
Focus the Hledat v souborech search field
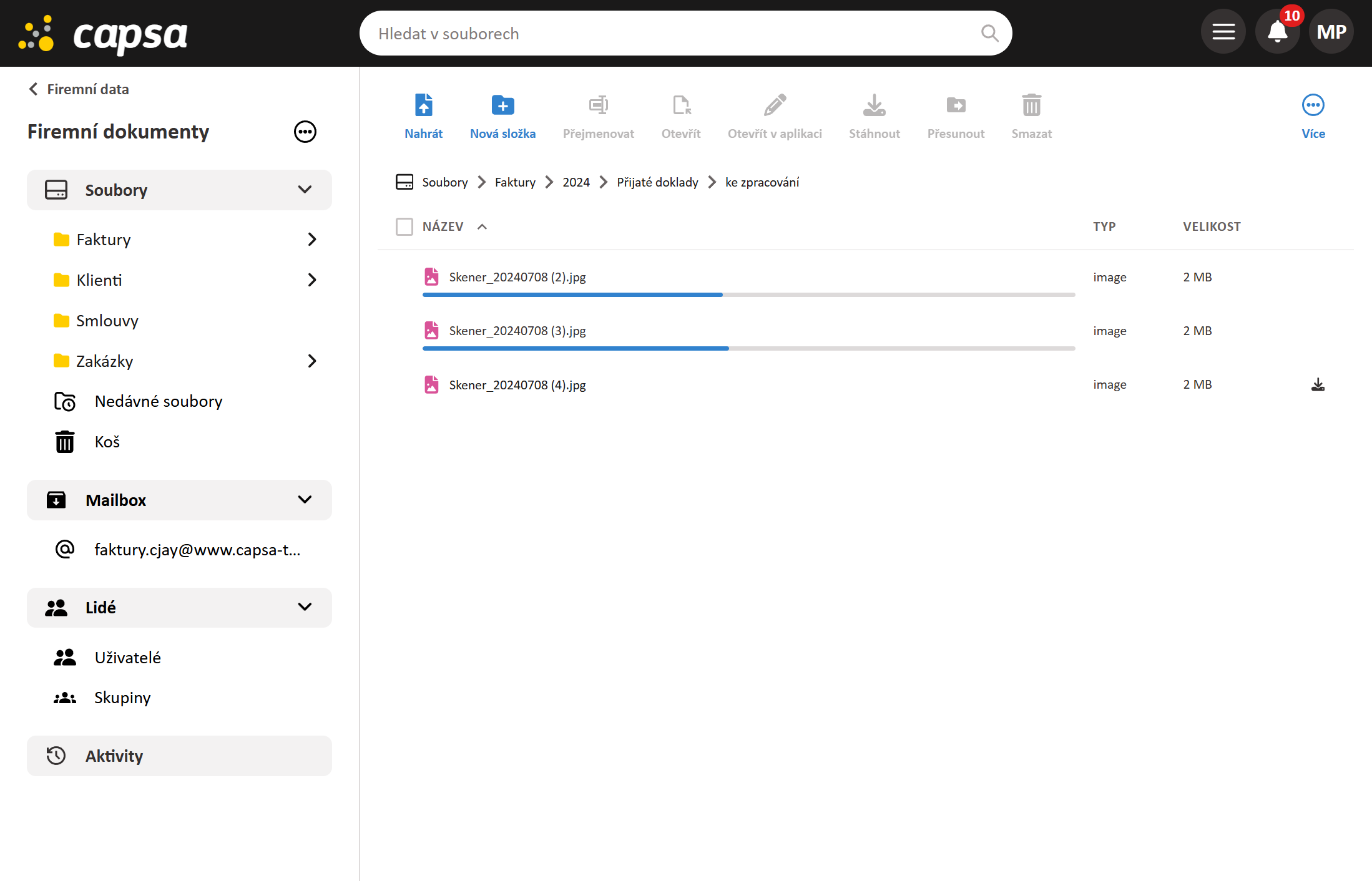coord(668,33)
